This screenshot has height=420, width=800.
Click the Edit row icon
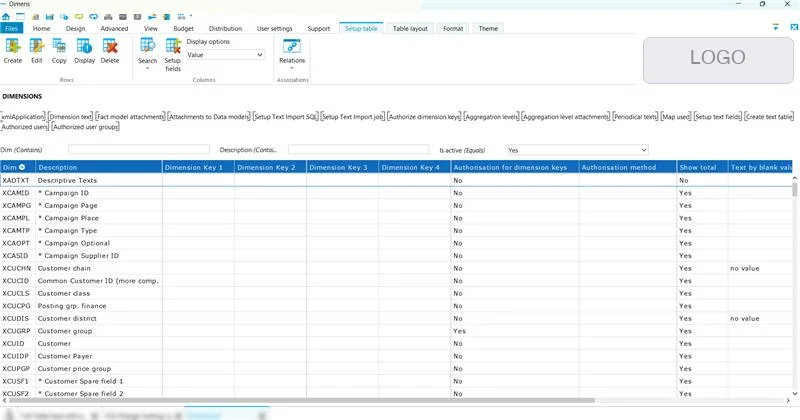(x=37, y=46)
